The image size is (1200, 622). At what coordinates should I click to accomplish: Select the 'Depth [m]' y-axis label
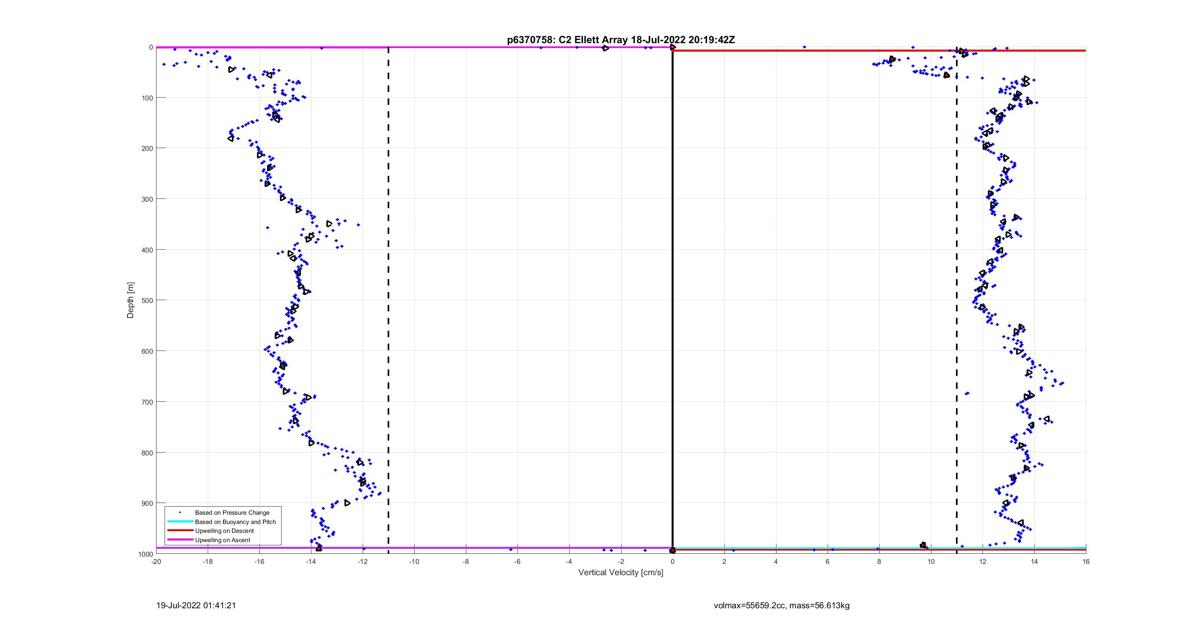(131, 300)
